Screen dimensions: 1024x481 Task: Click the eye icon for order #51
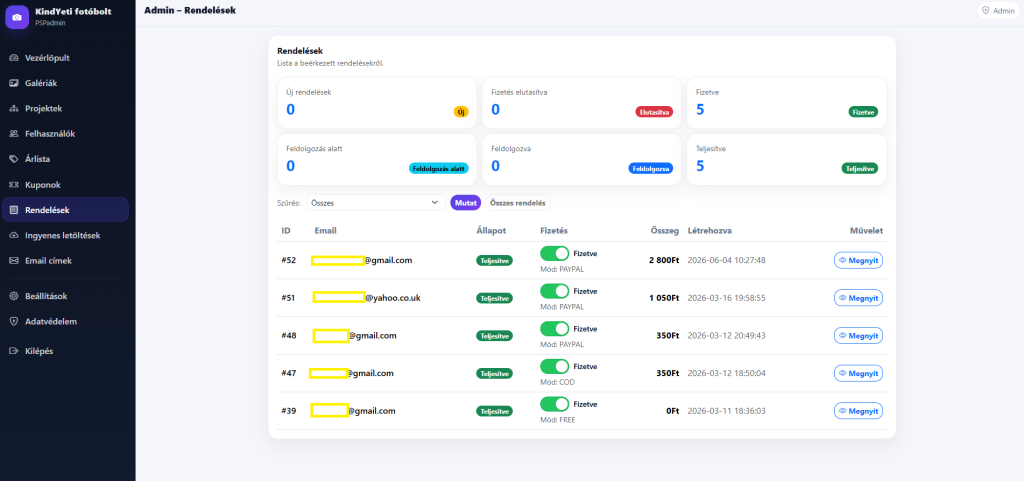843,298
